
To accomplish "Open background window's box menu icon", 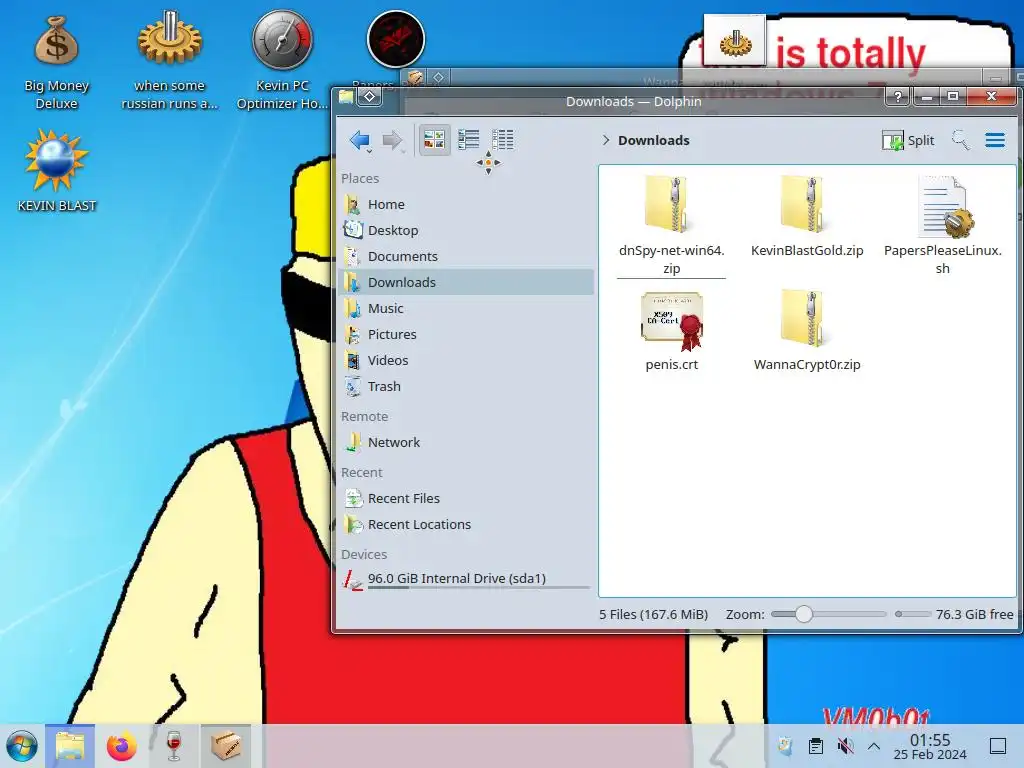I will tap(415, 77).
